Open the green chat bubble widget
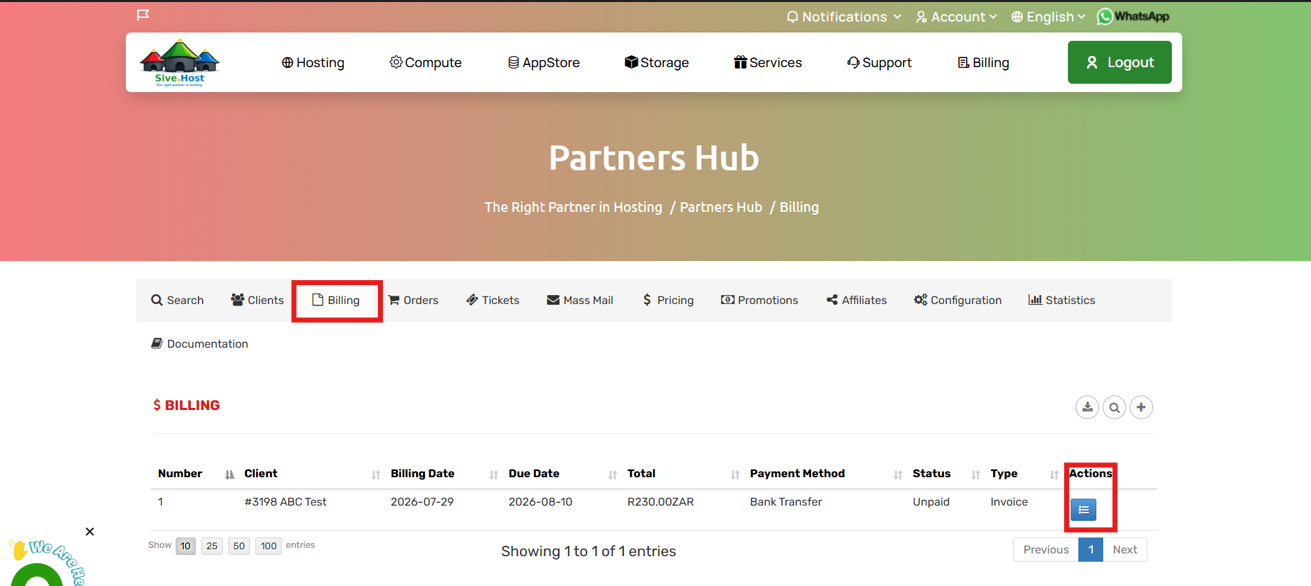Screen dimensions: 1311x586 [37, 575]
